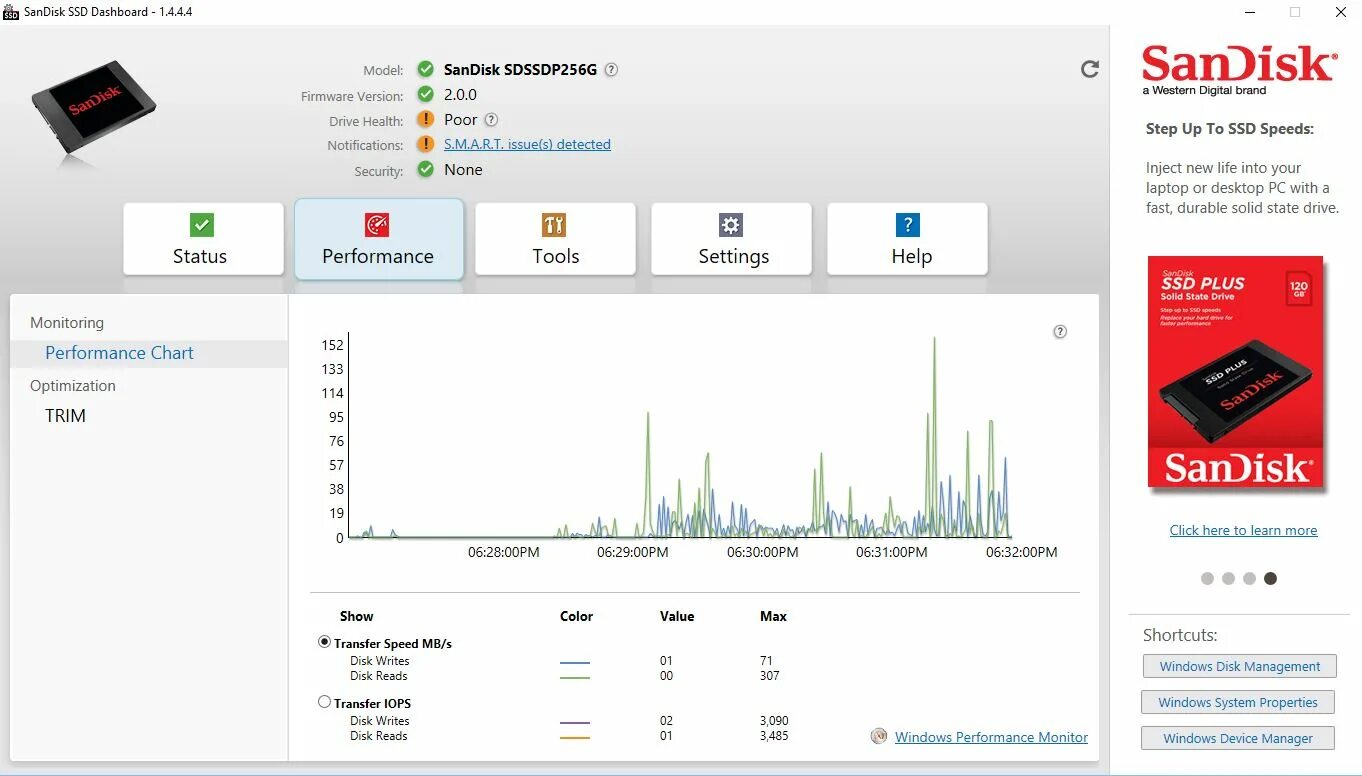The height and width of the screenshot is (776, 1362).
Task: Click the 307 max Disk Reads value
Action: [769, 676]
